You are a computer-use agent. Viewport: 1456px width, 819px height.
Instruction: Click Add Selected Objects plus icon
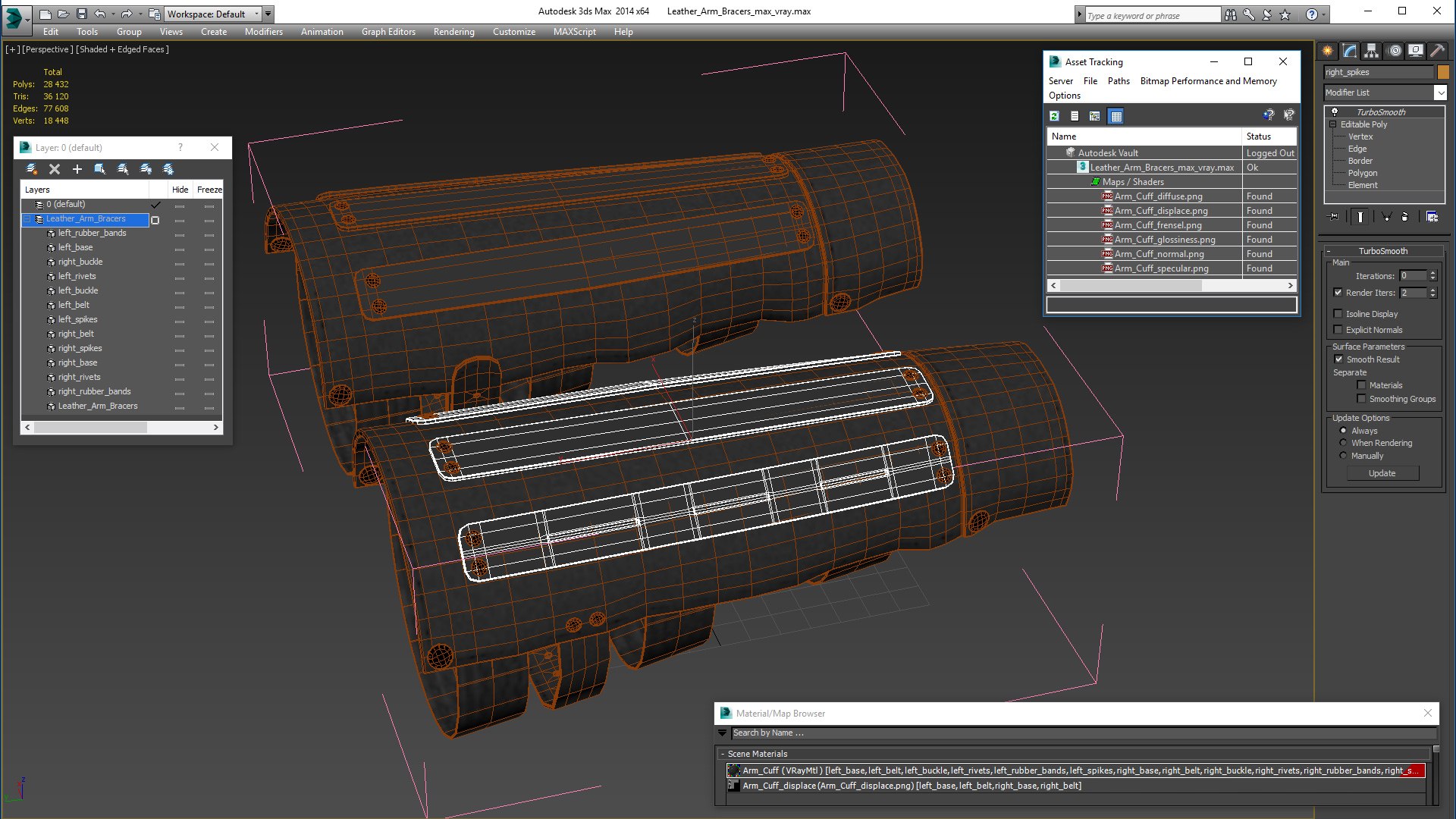77,169
